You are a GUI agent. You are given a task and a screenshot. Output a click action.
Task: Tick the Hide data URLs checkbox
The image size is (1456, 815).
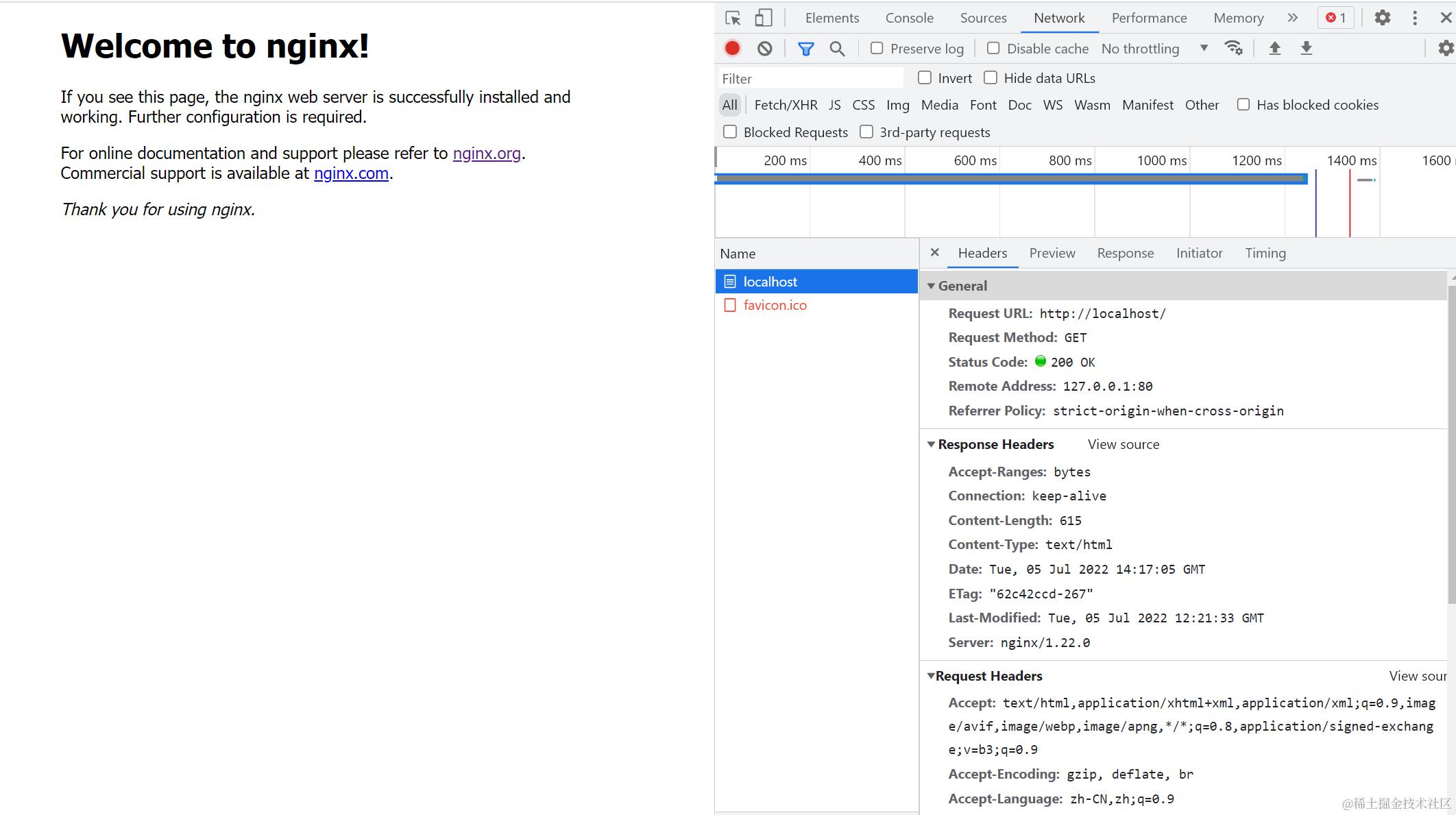click(x=991, y=77)
